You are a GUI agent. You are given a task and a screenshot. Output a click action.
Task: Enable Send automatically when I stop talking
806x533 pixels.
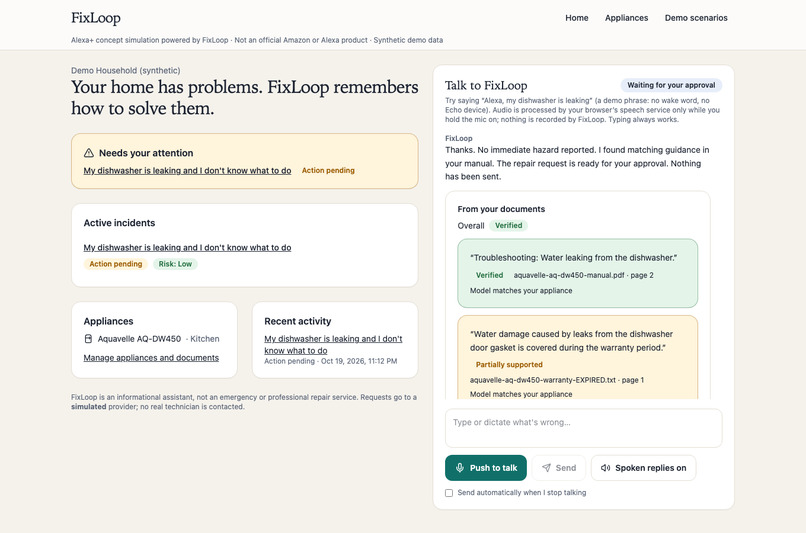(449, 493)
